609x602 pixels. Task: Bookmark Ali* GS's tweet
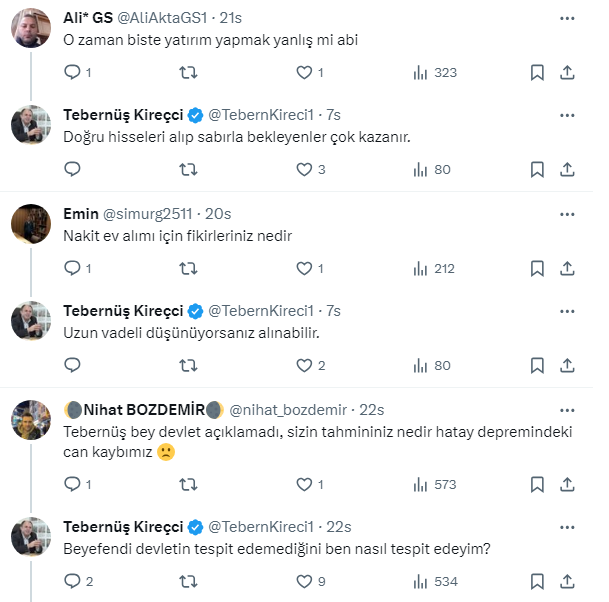pyautogui.click(x=537, y=72)
